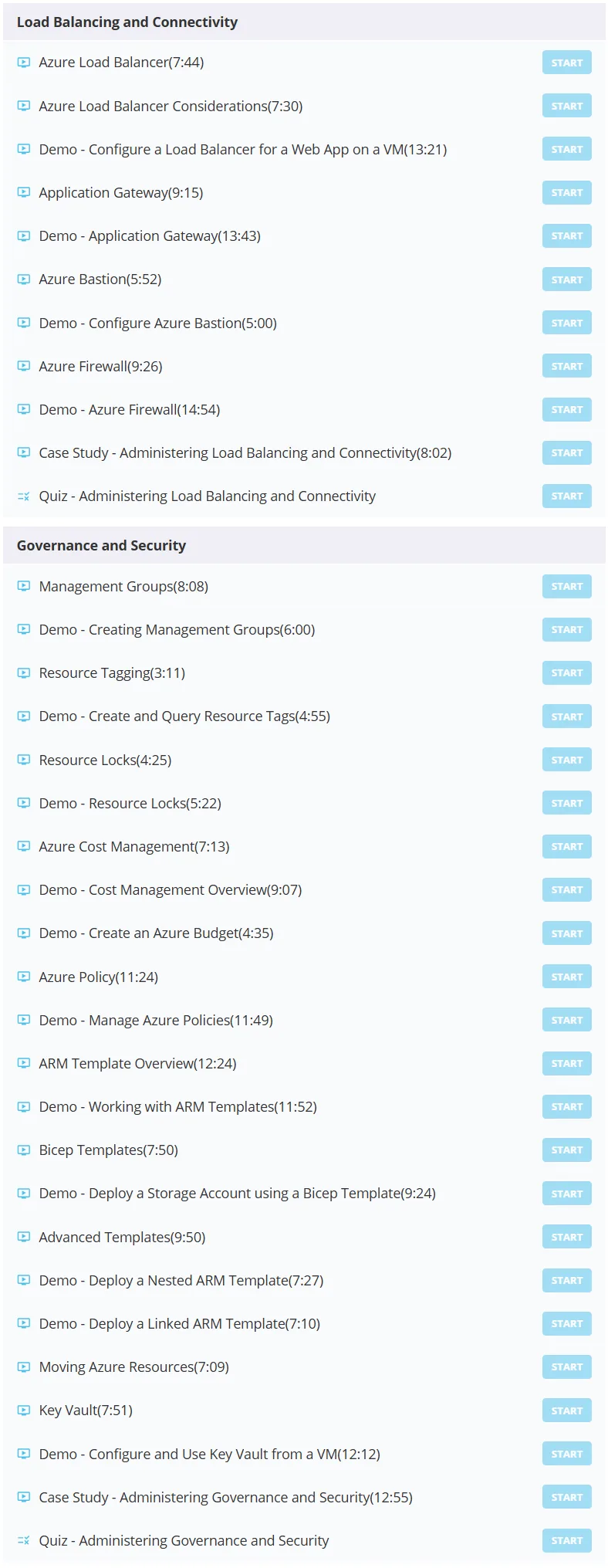Click the video icon beside Demo - Manage Azure Policies(11:49)

[24, 1020]
